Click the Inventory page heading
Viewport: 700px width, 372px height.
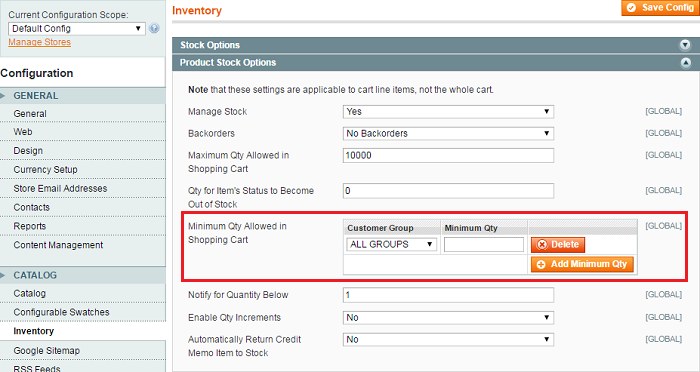click(197, 10)
